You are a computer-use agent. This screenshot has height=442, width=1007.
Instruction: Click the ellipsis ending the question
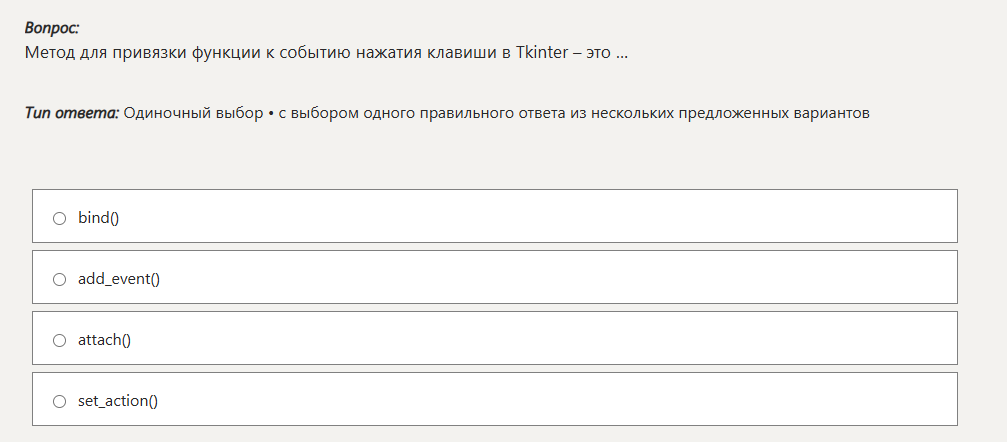pyautogui.click(x=622, y=52)
